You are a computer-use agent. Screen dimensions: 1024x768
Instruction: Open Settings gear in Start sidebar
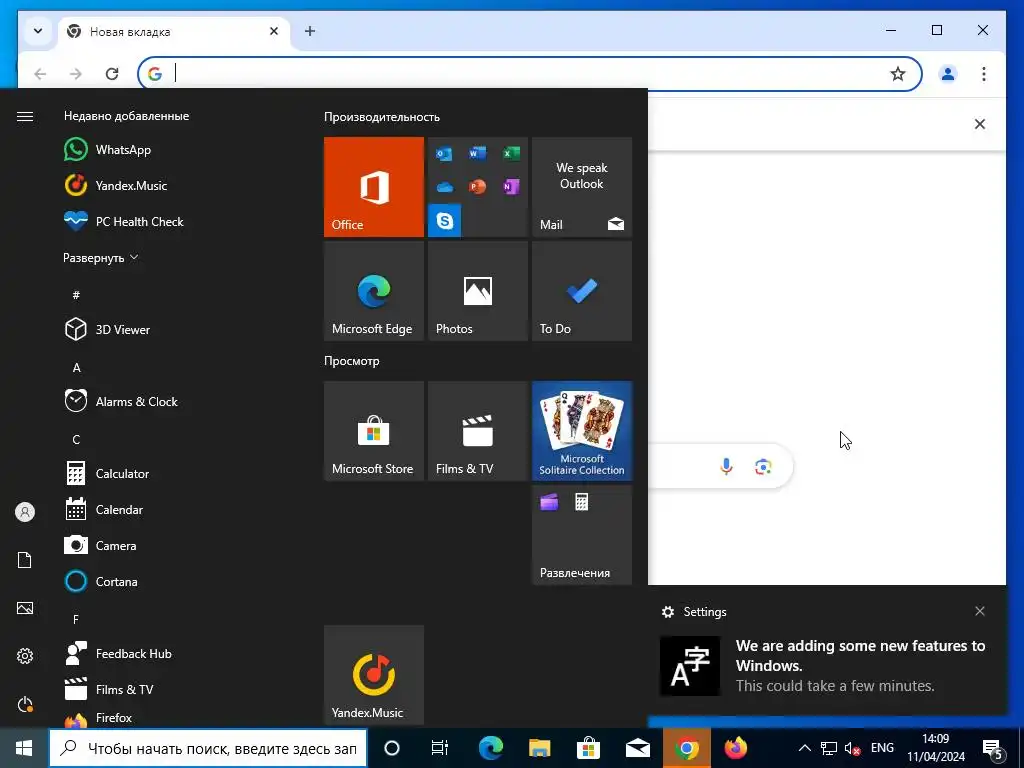click(25, 656)
